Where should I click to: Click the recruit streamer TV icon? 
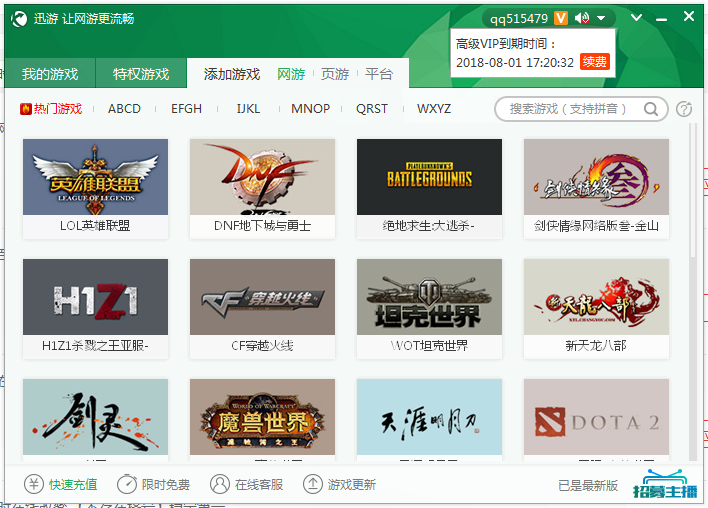tap(665, 484)
